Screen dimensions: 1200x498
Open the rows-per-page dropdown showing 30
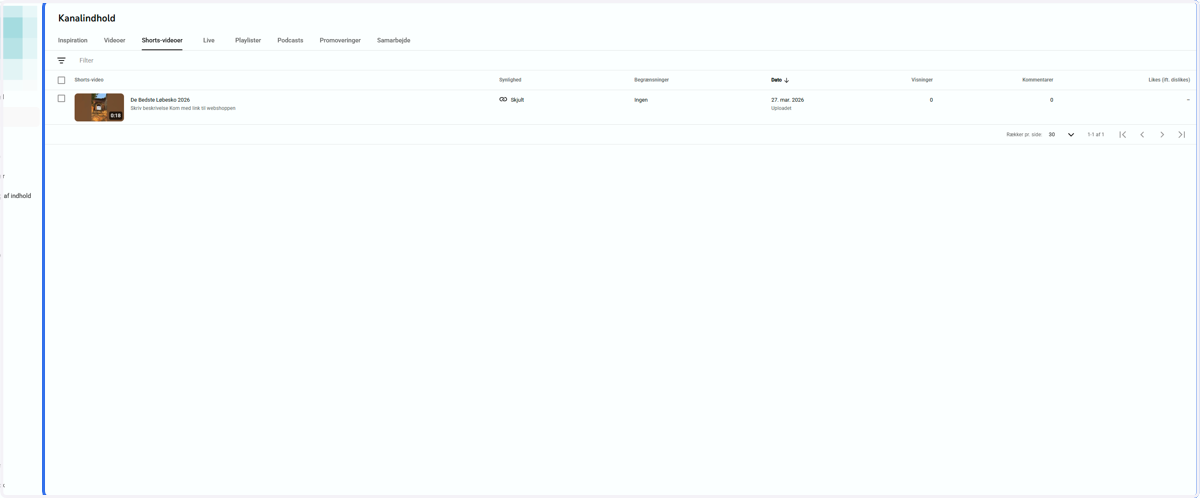tap(1061, 134)
